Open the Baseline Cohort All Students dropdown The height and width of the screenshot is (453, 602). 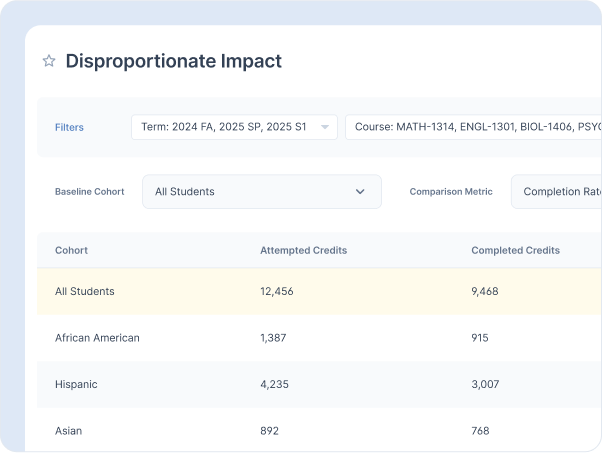(261, 191)
